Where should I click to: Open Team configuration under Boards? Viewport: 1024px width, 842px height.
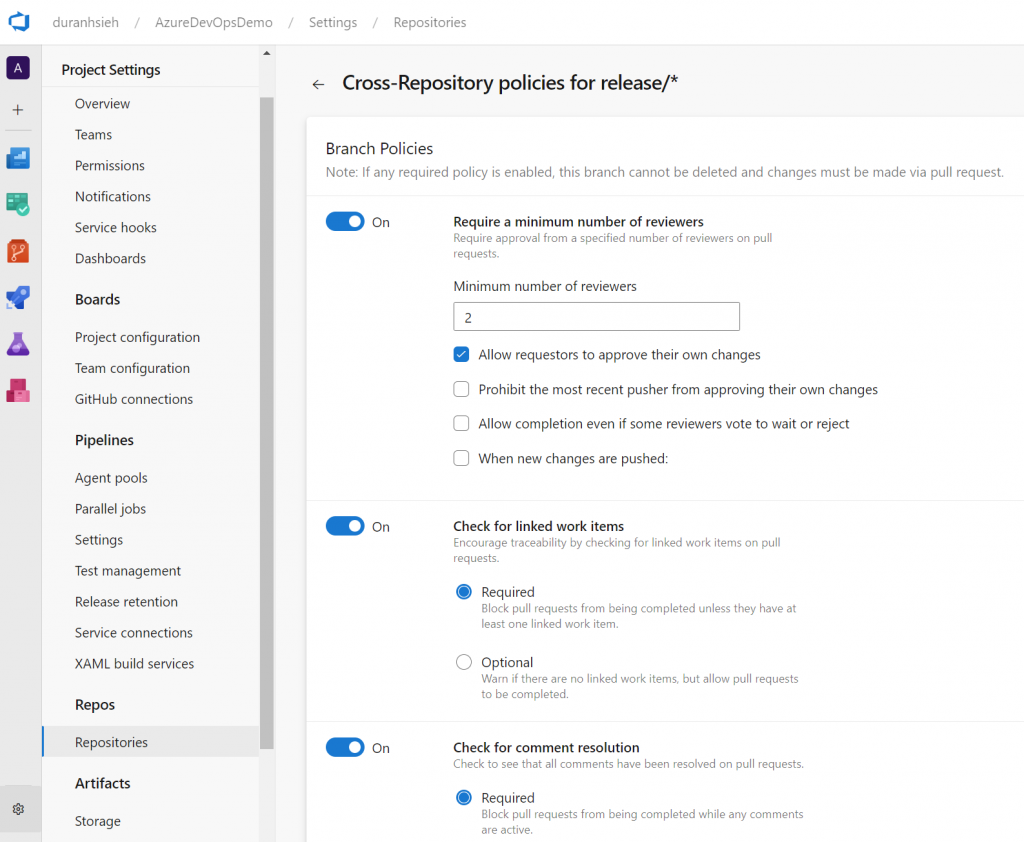click(133, 368)
